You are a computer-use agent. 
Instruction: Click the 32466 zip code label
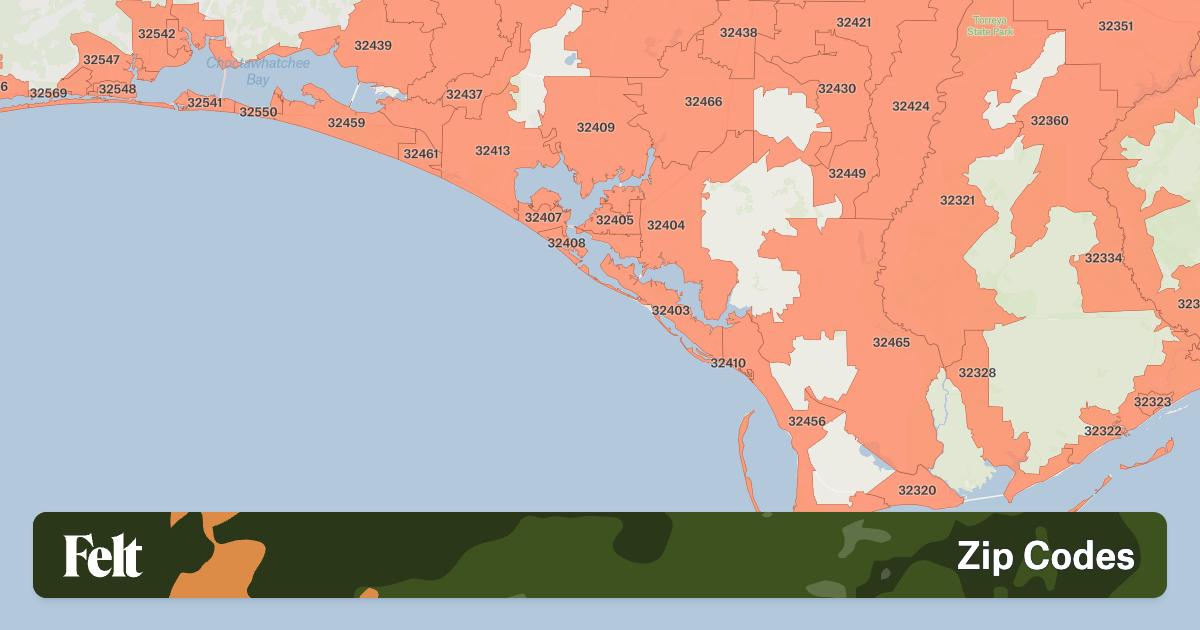point(703,101)
